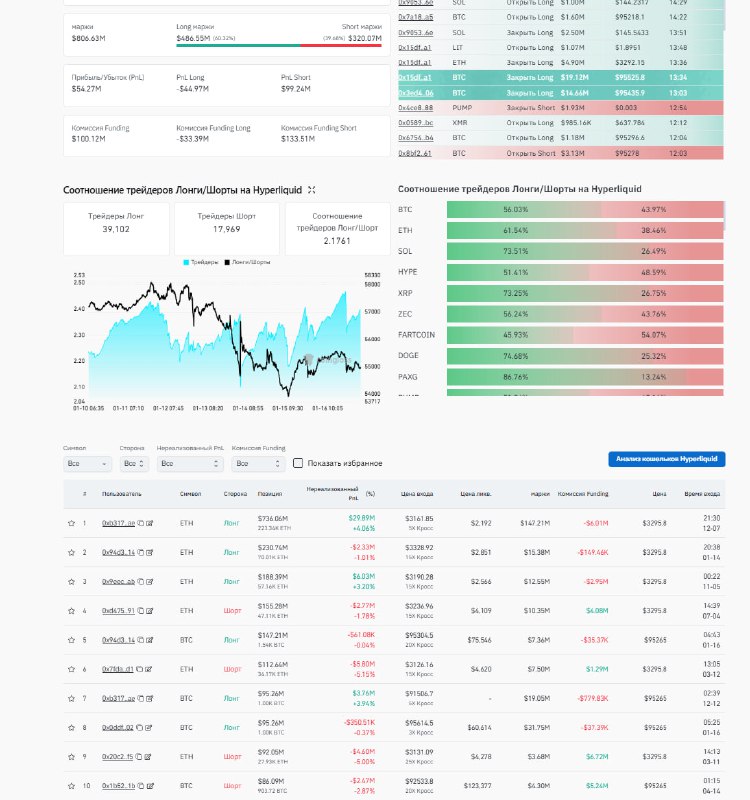750x800 pixels.
Task: Star the row 10 trader 0x1b62..1b
Action: click(x=71, y=785)
